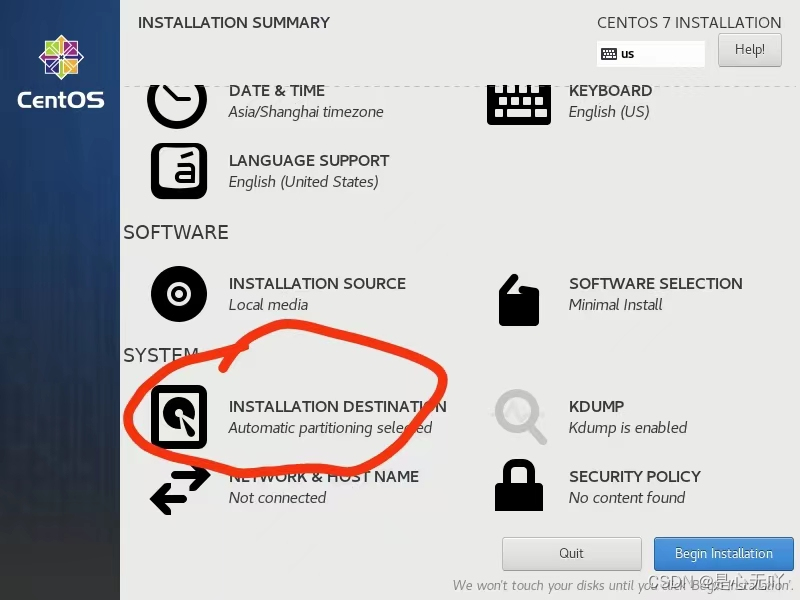This screenshot has height=600, width=800.
Task: Select SOFTWARE SELECTION heading
Action: click(x=656, y=284)
